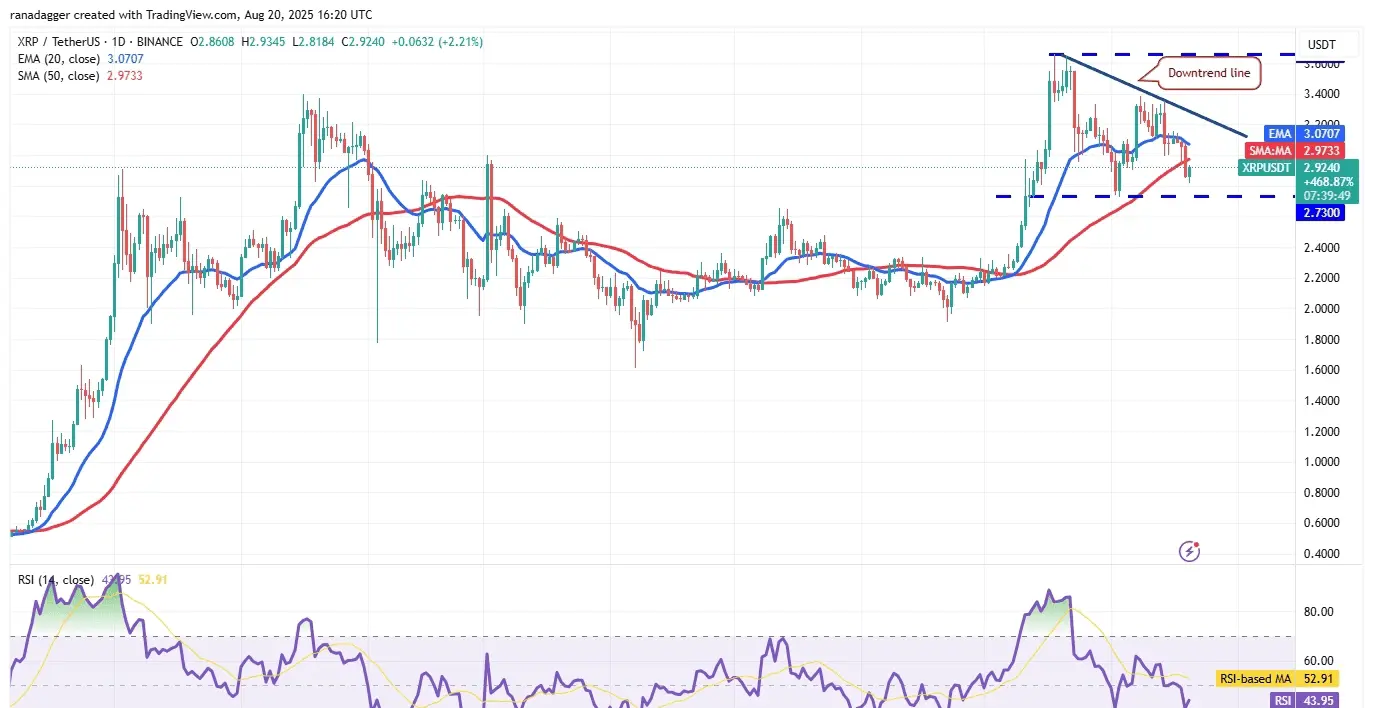Click the 3.4000 price axis label
1373x708 pixels.
tap(1322, 94)
